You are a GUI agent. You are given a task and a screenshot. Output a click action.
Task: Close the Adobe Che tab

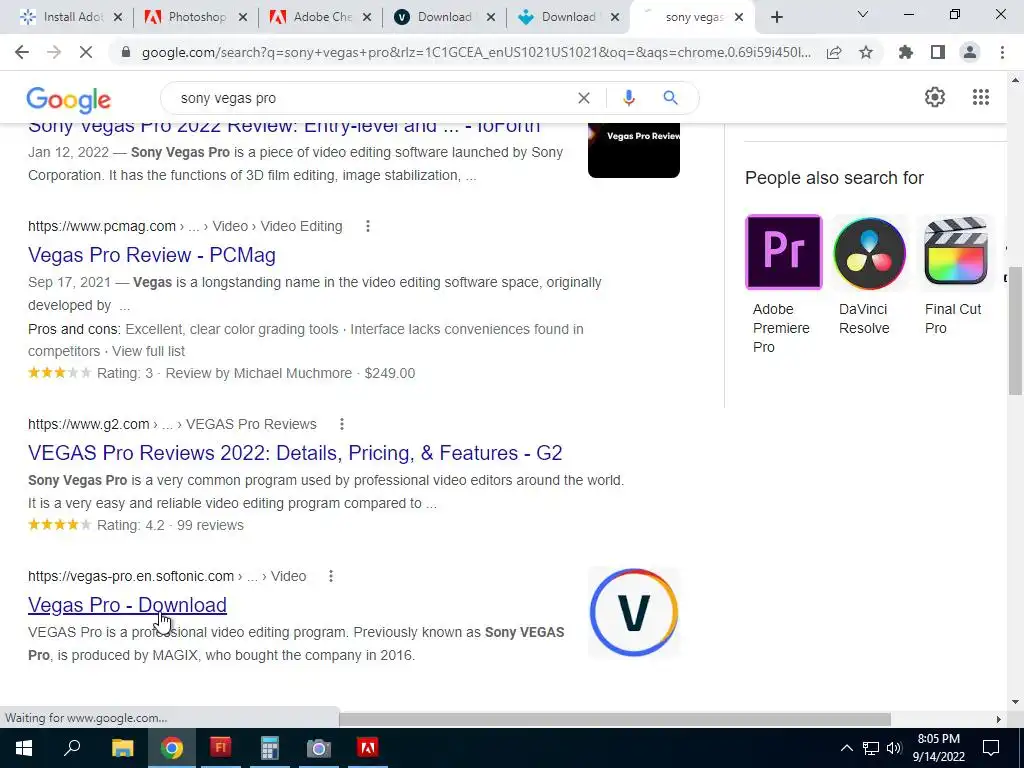(x=367, y=18)
